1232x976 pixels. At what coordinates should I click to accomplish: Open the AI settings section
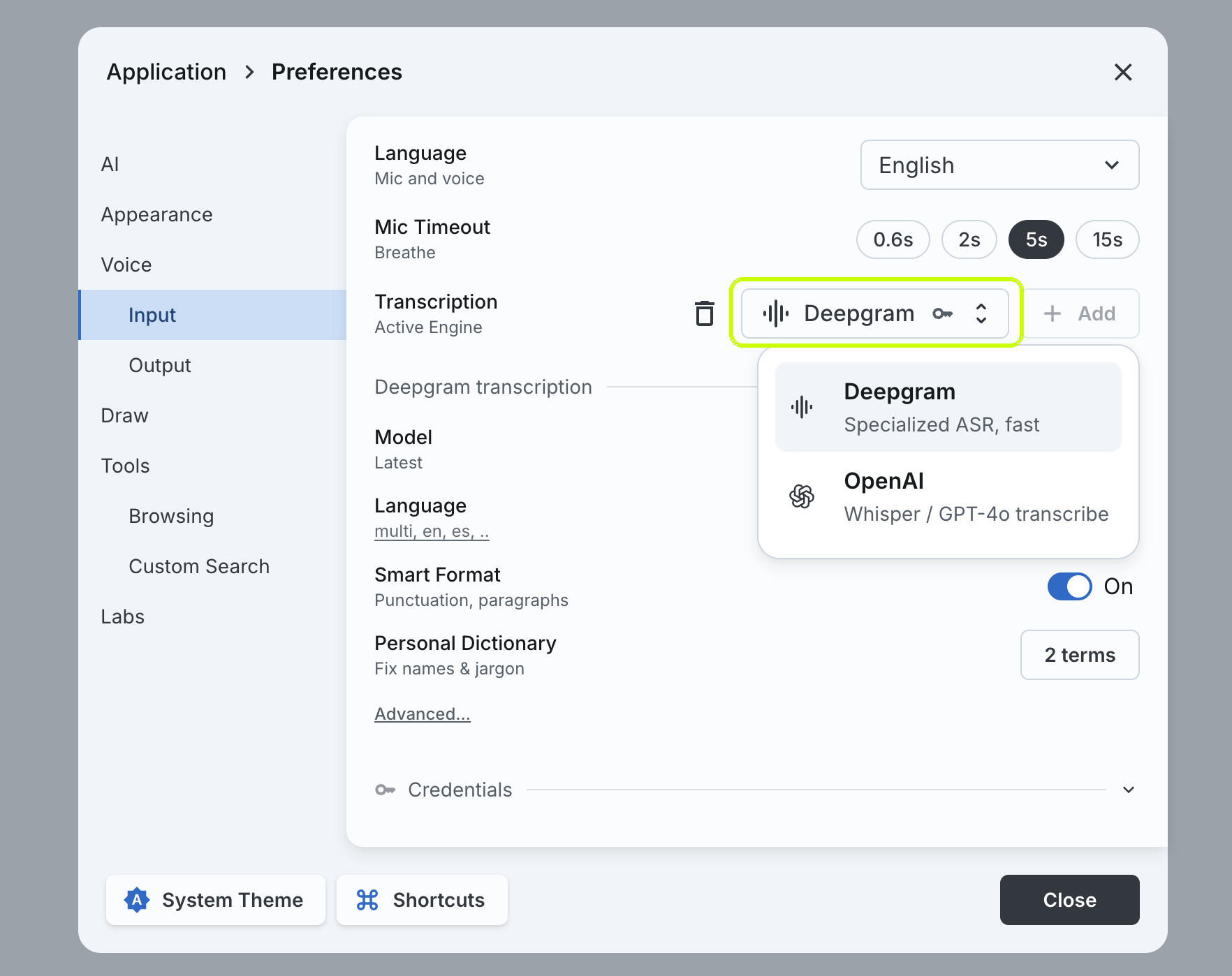point(212,164)
